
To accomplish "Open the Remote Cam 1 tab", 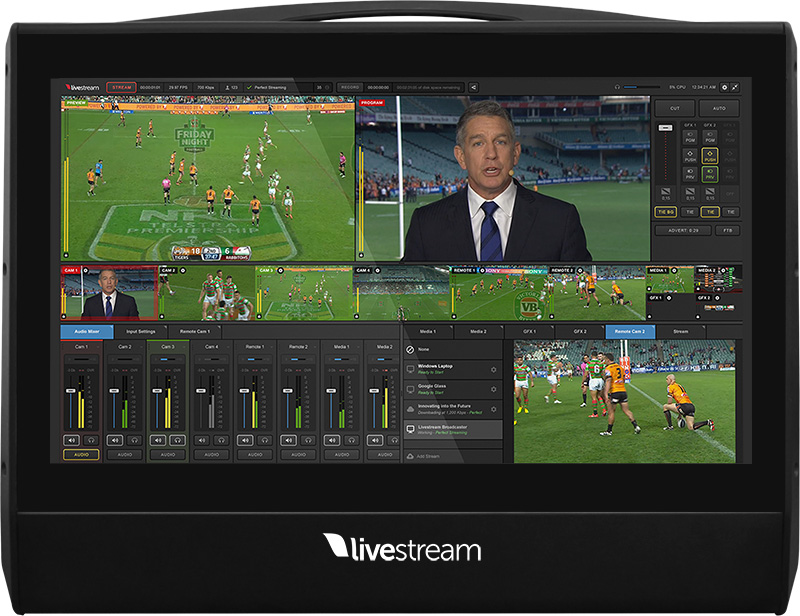I will click(x=194, y=332).
